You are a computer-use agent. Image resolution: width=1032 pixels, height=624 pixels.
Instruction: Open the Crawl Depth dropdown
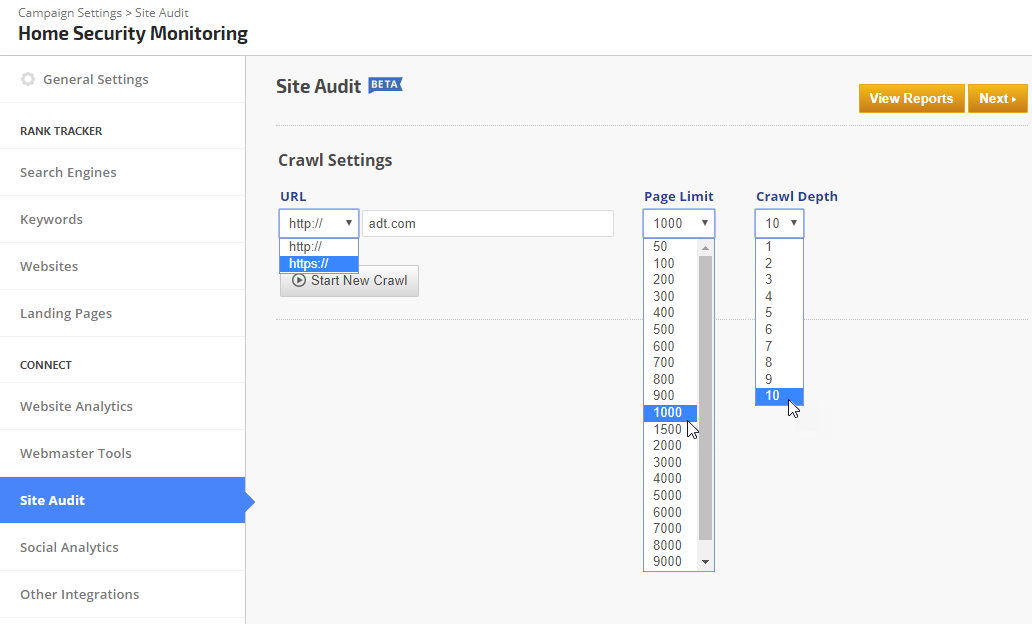[x=779, y=223]
